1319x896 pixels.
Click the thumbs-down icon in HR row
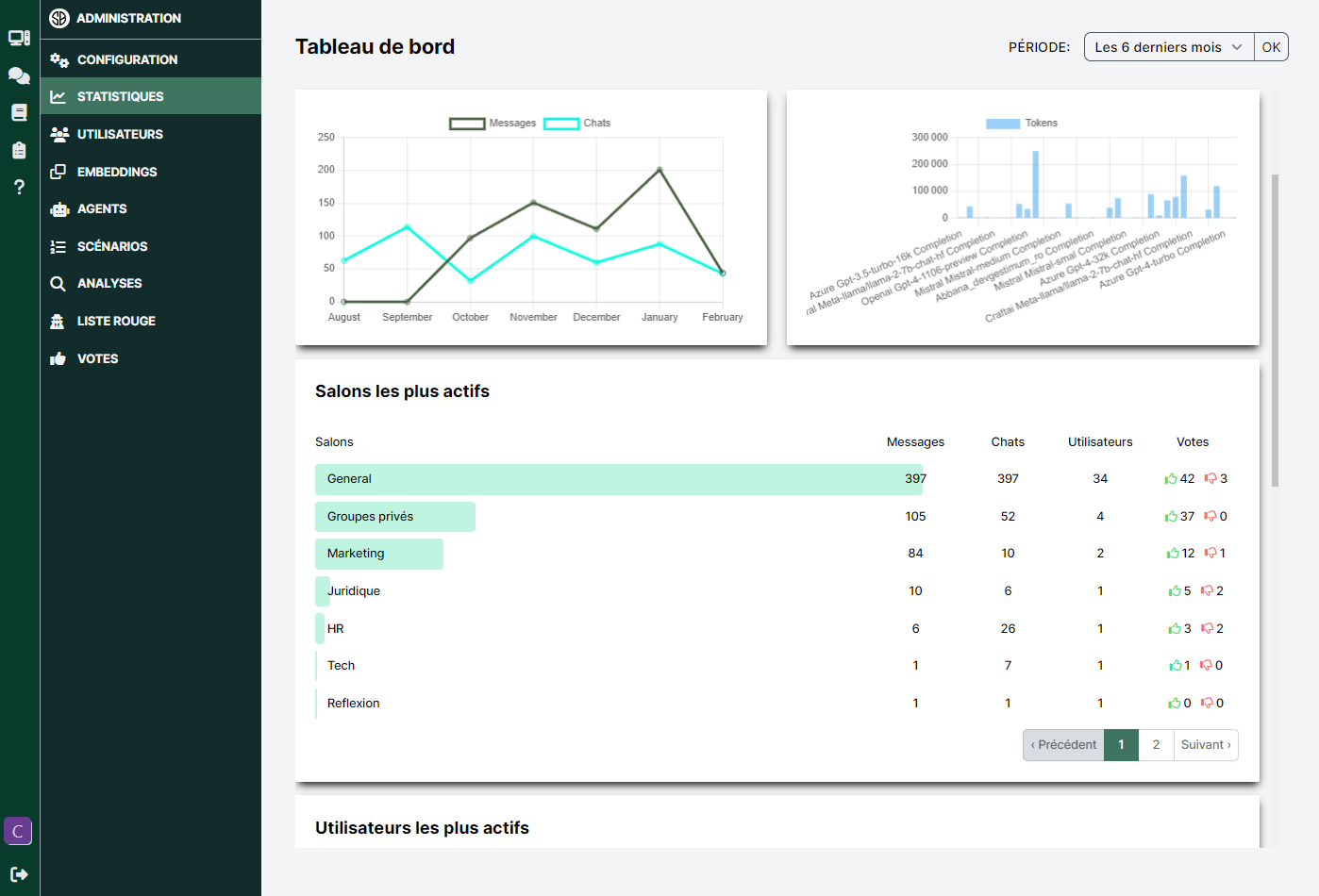1207,629
